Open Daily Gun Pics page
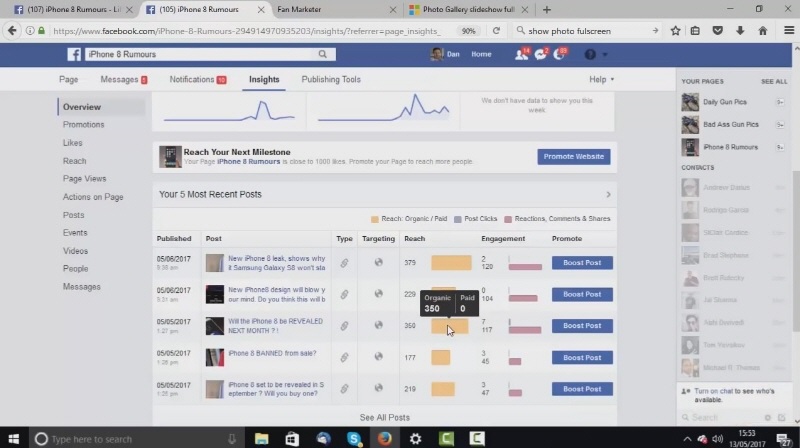800x448 pixels. 724,102
